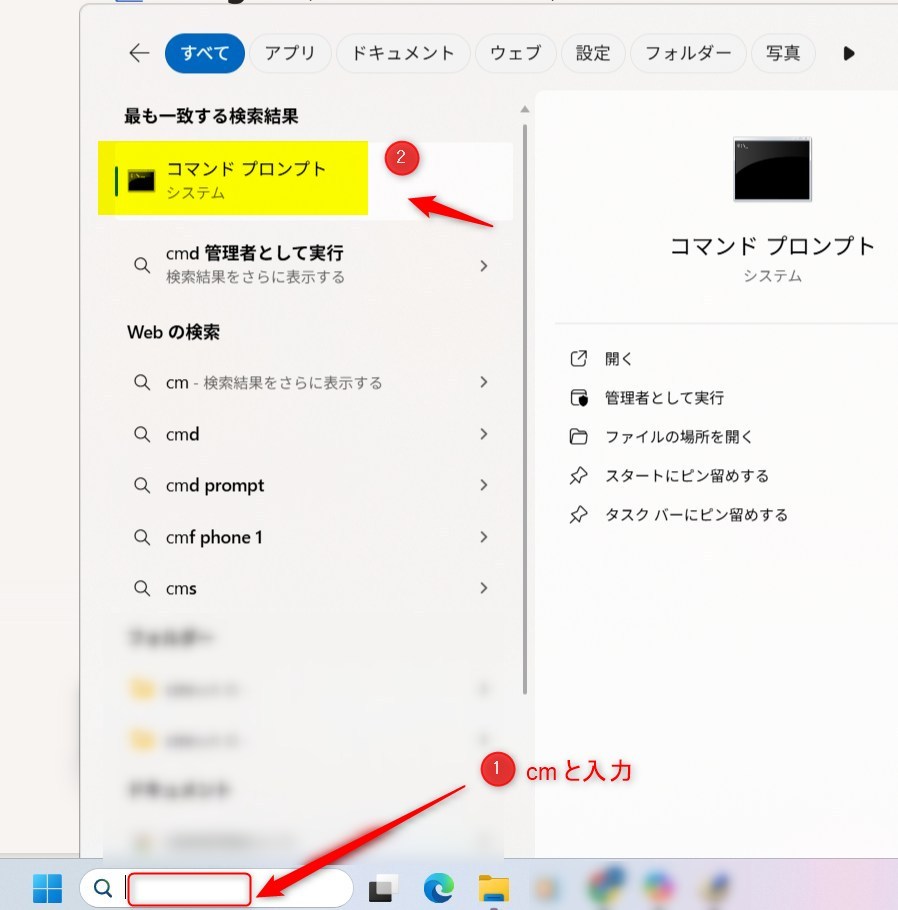The image size is (898, 910).
Task: Click the right arrow after 写真 tab
Action: [x=849, y=53]
